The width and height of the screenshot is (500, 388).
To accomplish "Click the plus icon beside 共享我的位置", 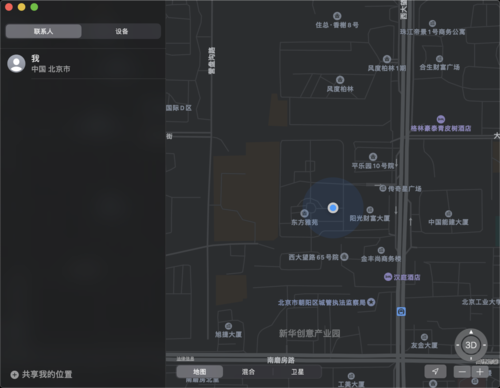I will click(x=14, y=375).
